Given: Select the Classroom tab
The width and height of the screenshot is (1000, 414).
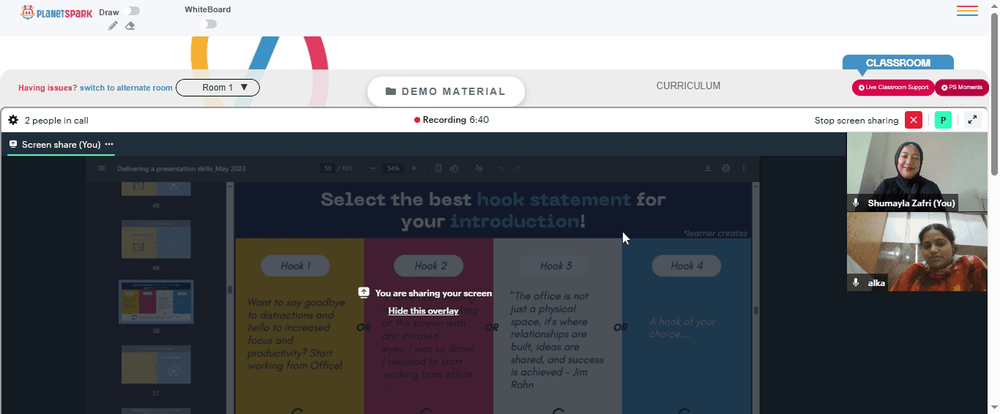Looking at the screenshot, I should 898,63.
